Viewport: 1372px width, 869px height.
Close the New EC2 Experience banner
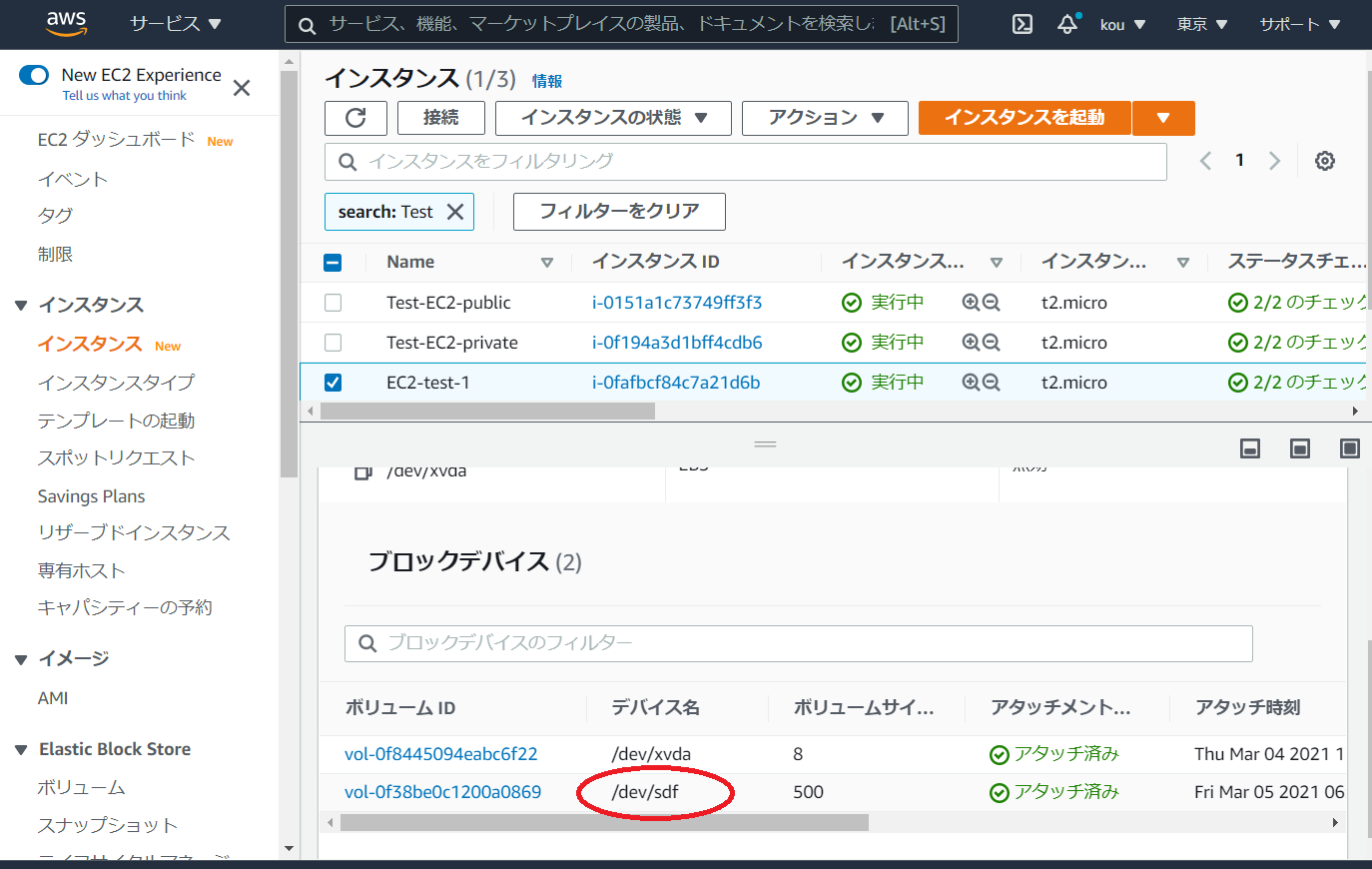(x=242, y=88)
